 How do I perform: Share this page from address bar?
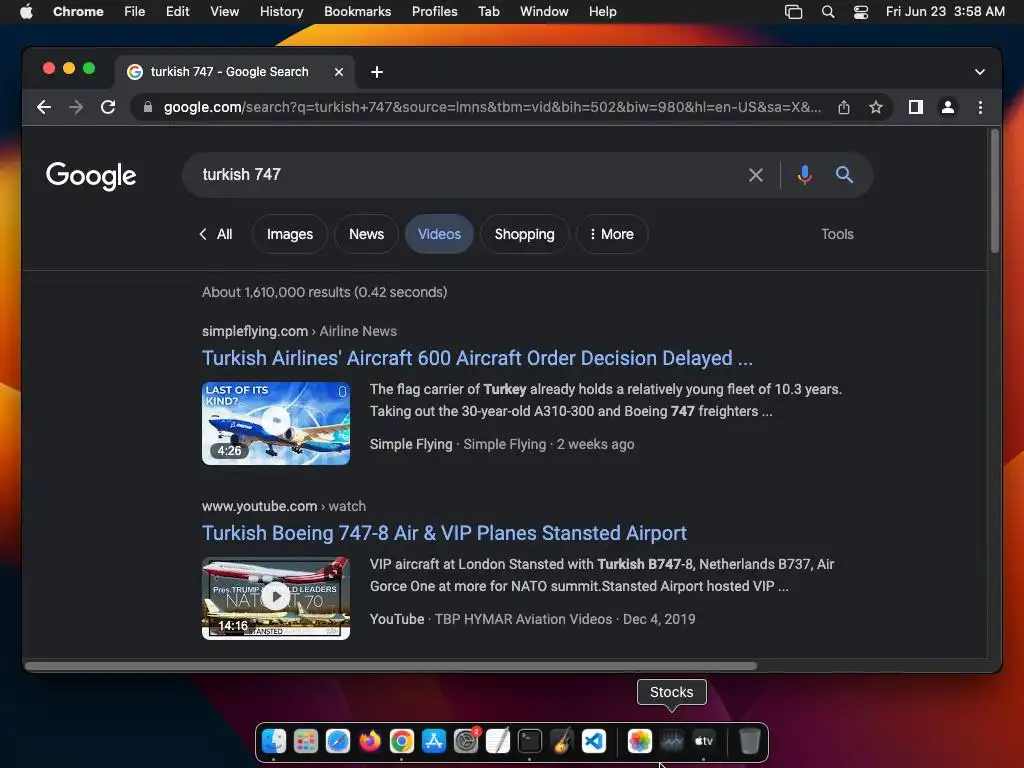tap(844, 107)
